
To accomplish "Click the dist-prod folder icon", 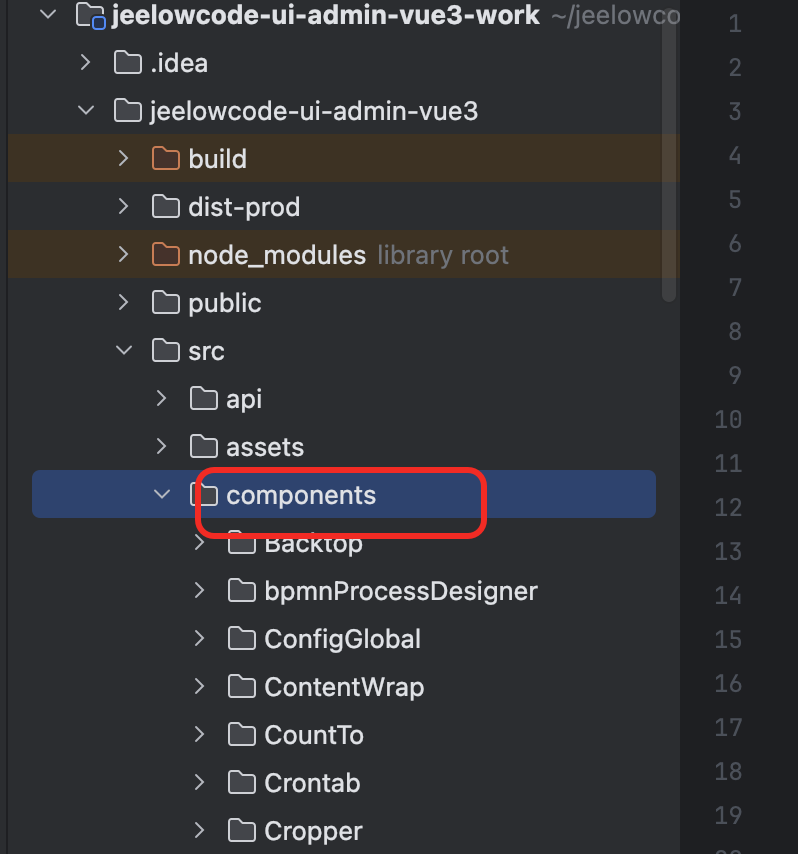I will point(165,207).
